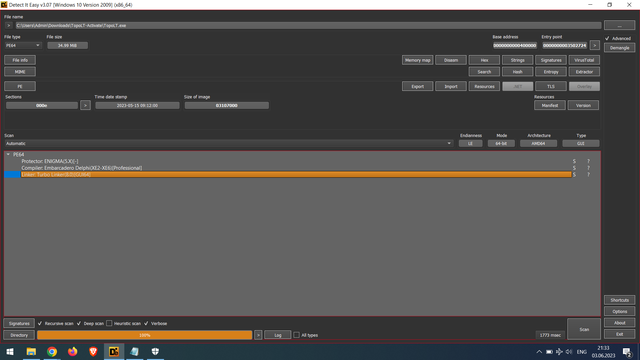Viewport: 640px width, 360px height.
Task: Collapse the PE64 tree node
Action: pyautogui.click(x=8, y=154)
